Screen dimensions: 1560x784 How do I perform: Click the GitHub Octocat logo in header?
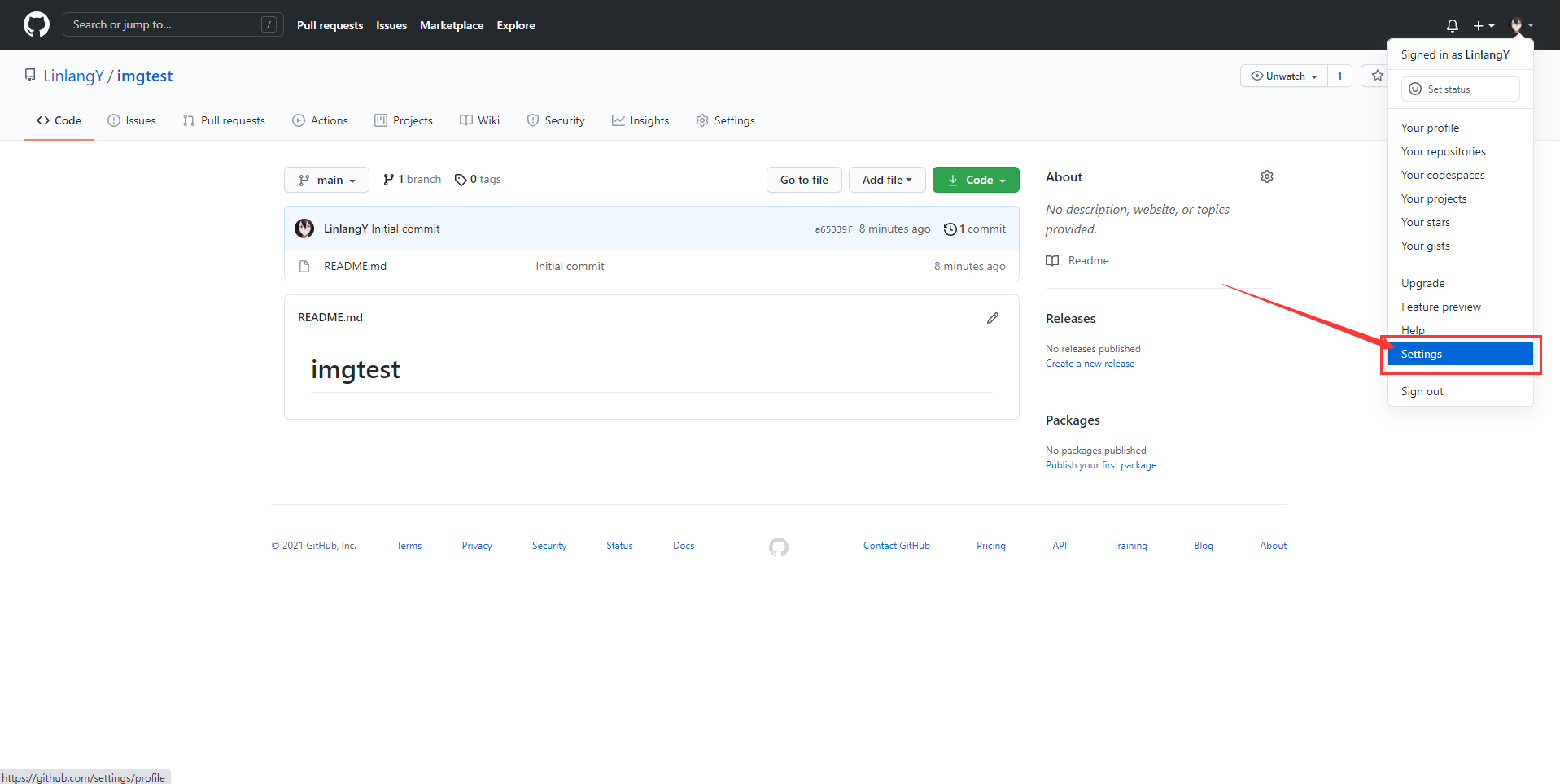click(37, 24)
